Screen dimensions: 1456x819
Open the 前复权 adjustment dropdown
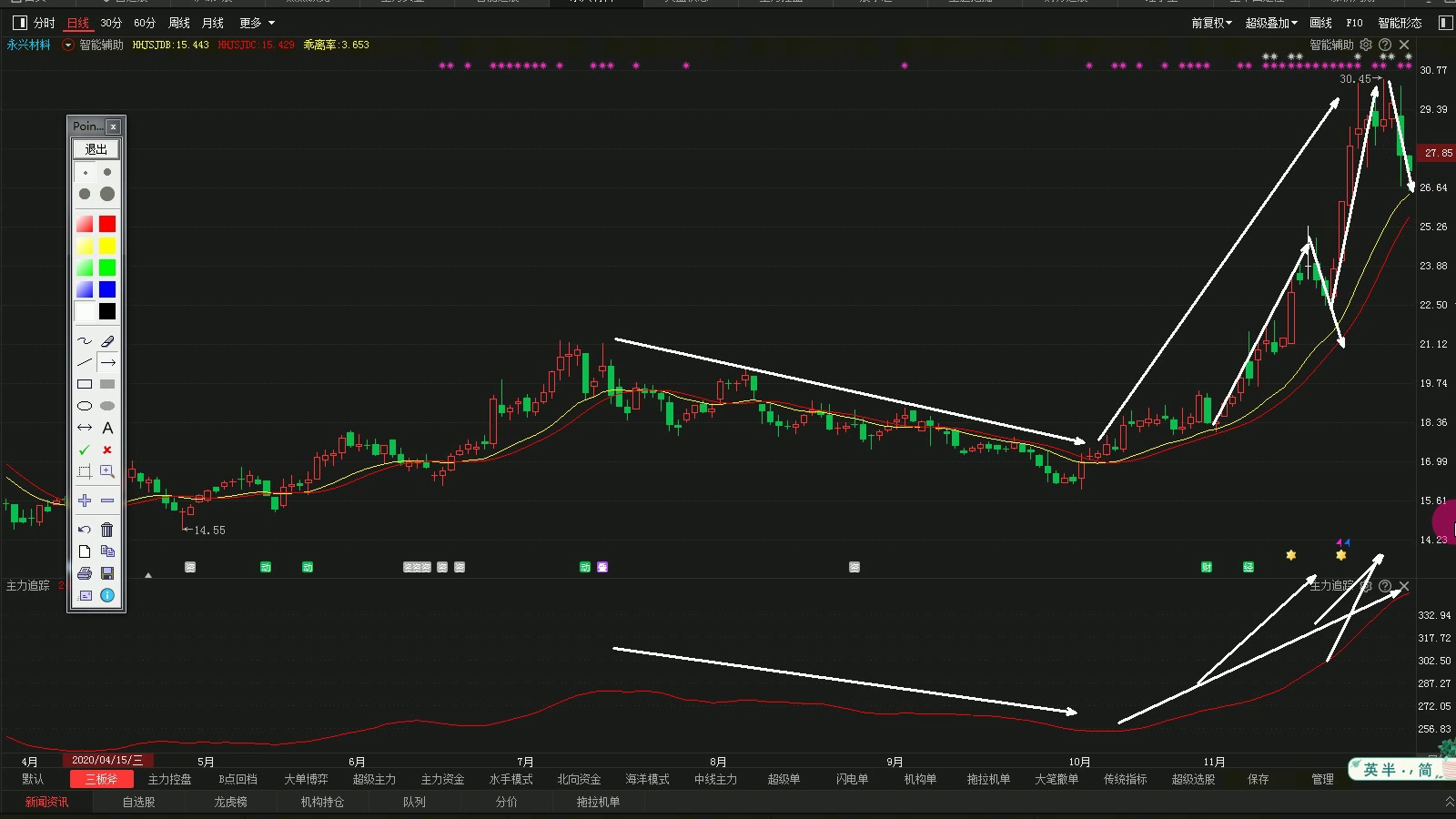point(1211,23)
